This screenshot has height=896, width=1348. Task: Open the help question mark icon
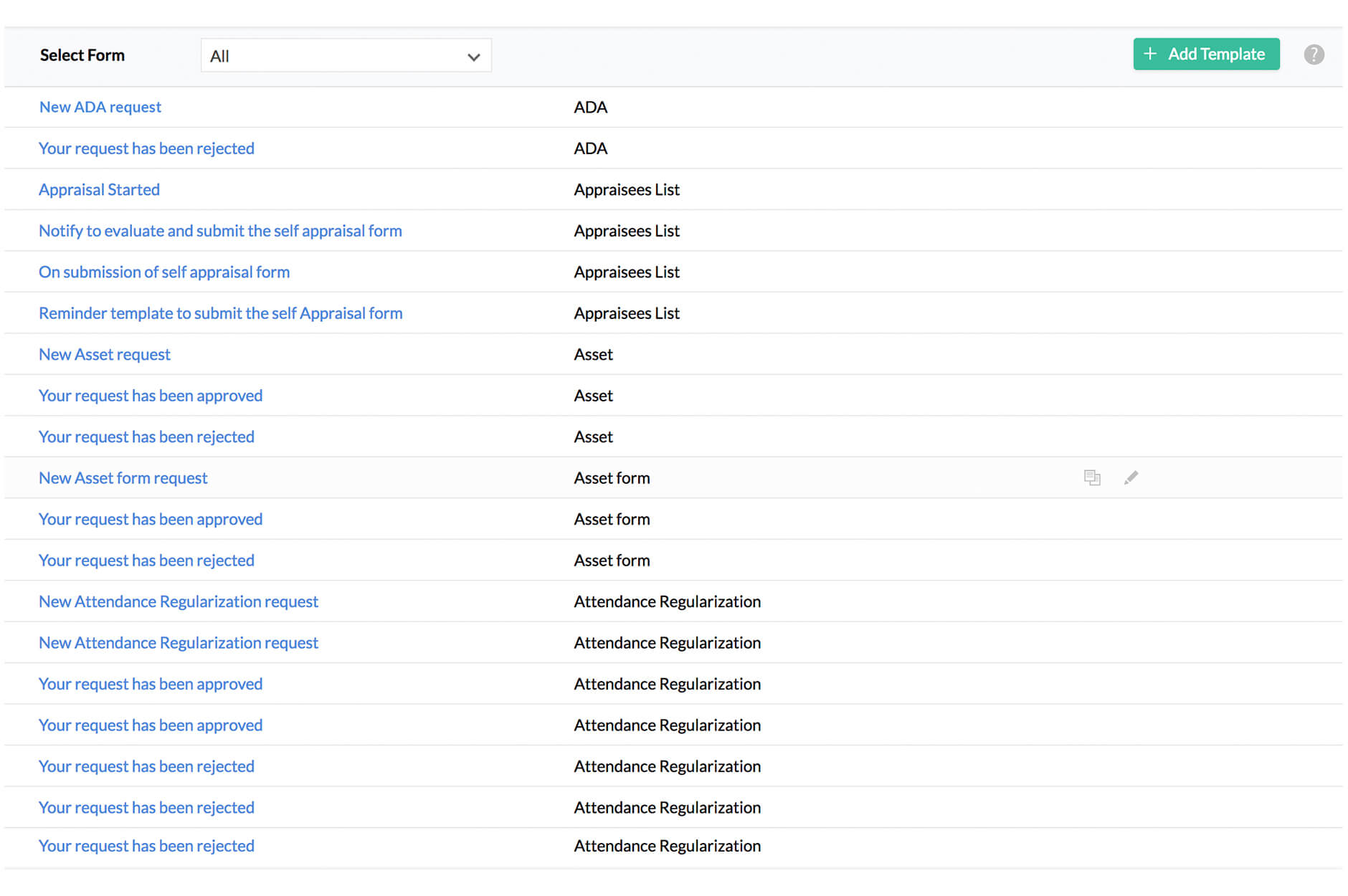[x=1314, y=54]
